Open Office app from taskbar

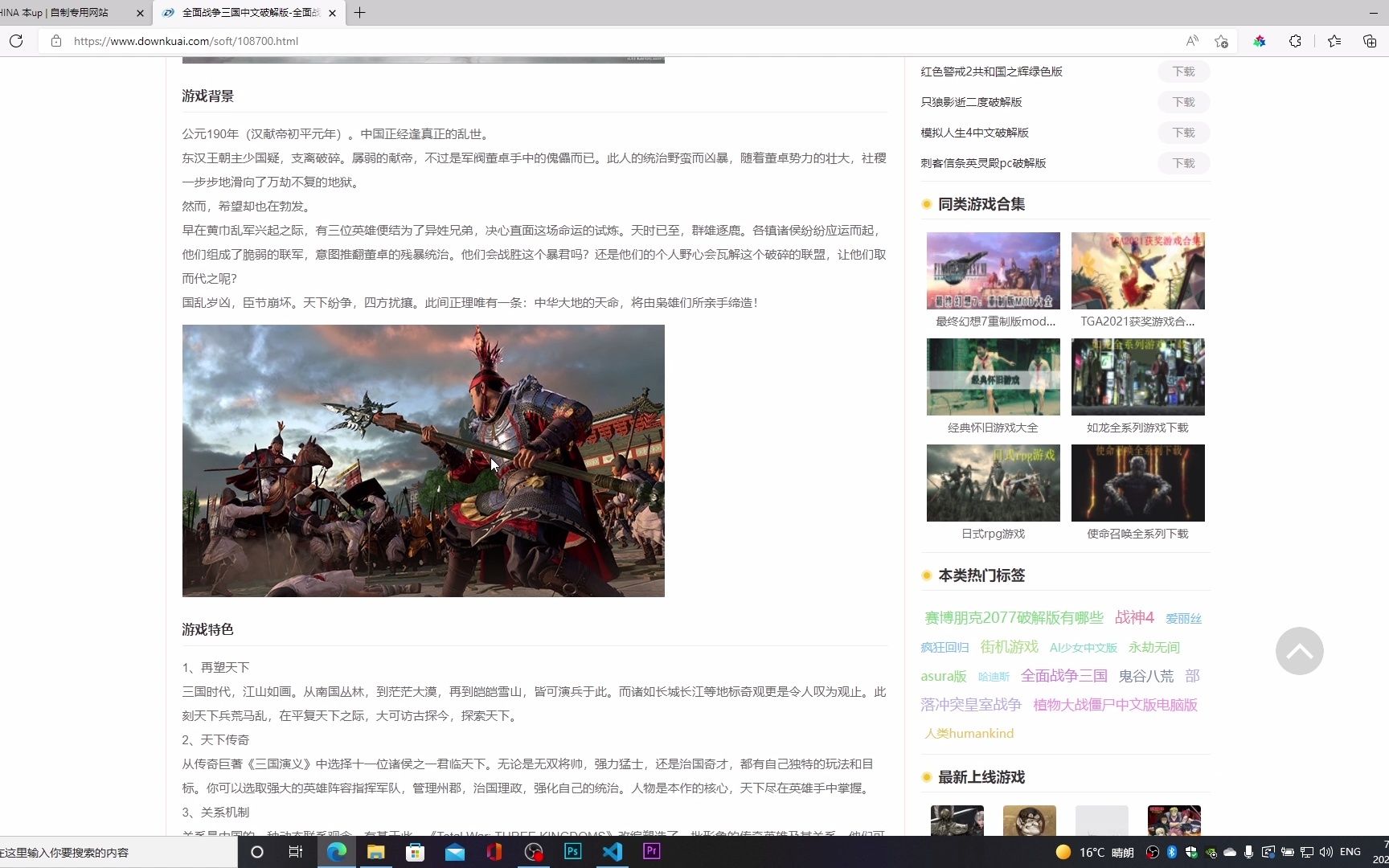click(x=494, y=852)
